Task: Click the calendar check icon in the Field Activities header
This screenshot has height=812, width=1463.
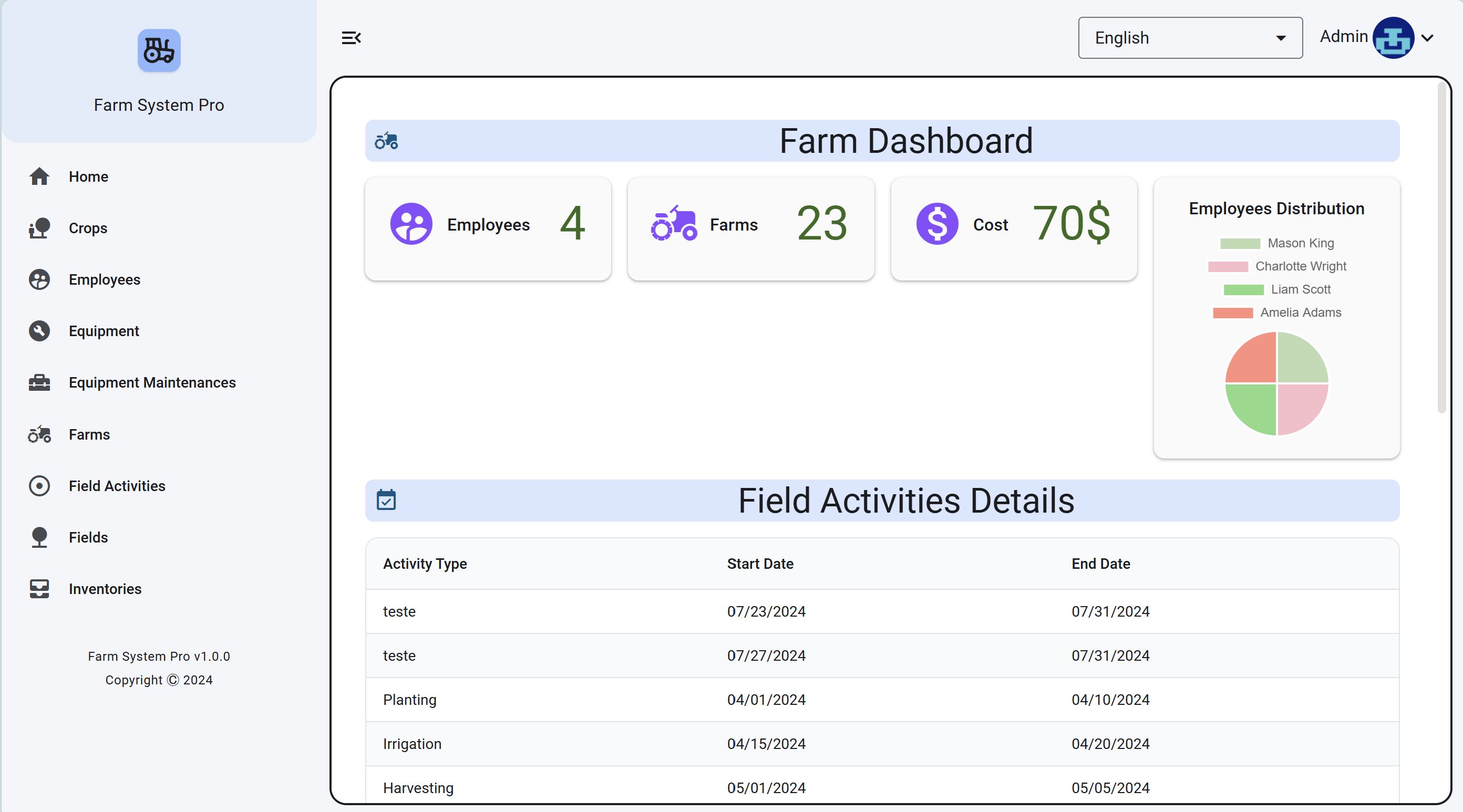Action: (x=386, y=500)
